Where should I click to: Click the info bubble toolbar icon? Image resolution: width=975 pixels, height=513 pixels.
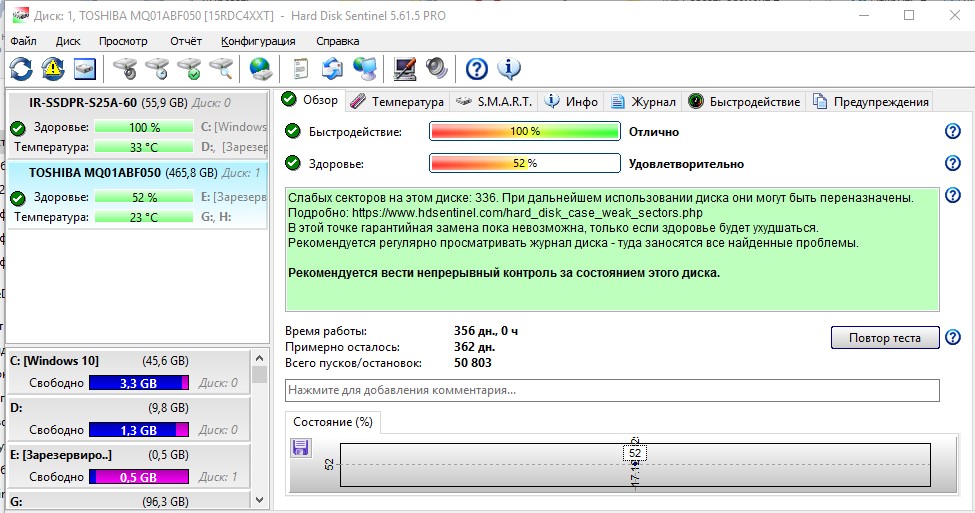coord(509,68)
